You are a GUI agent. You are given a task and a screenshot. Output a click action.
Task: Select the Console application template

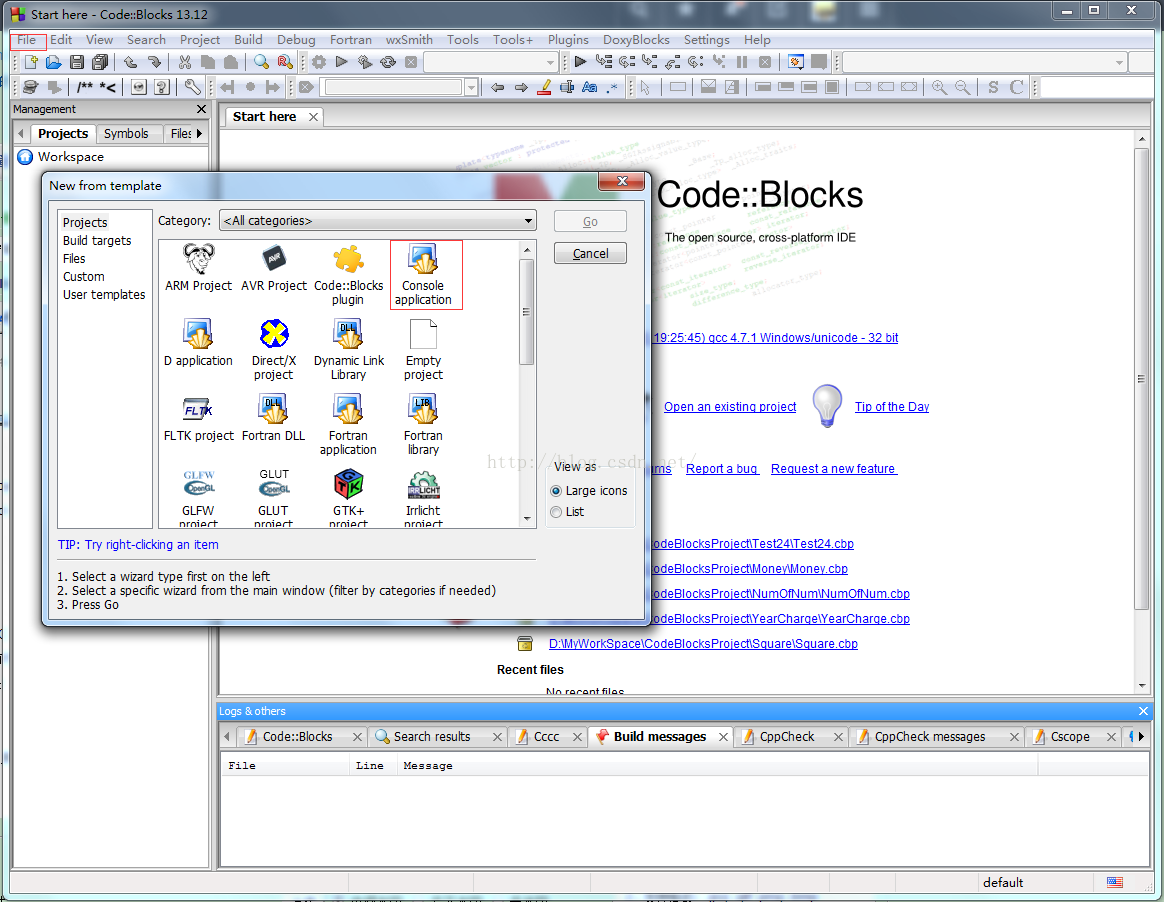click(423, 275)
